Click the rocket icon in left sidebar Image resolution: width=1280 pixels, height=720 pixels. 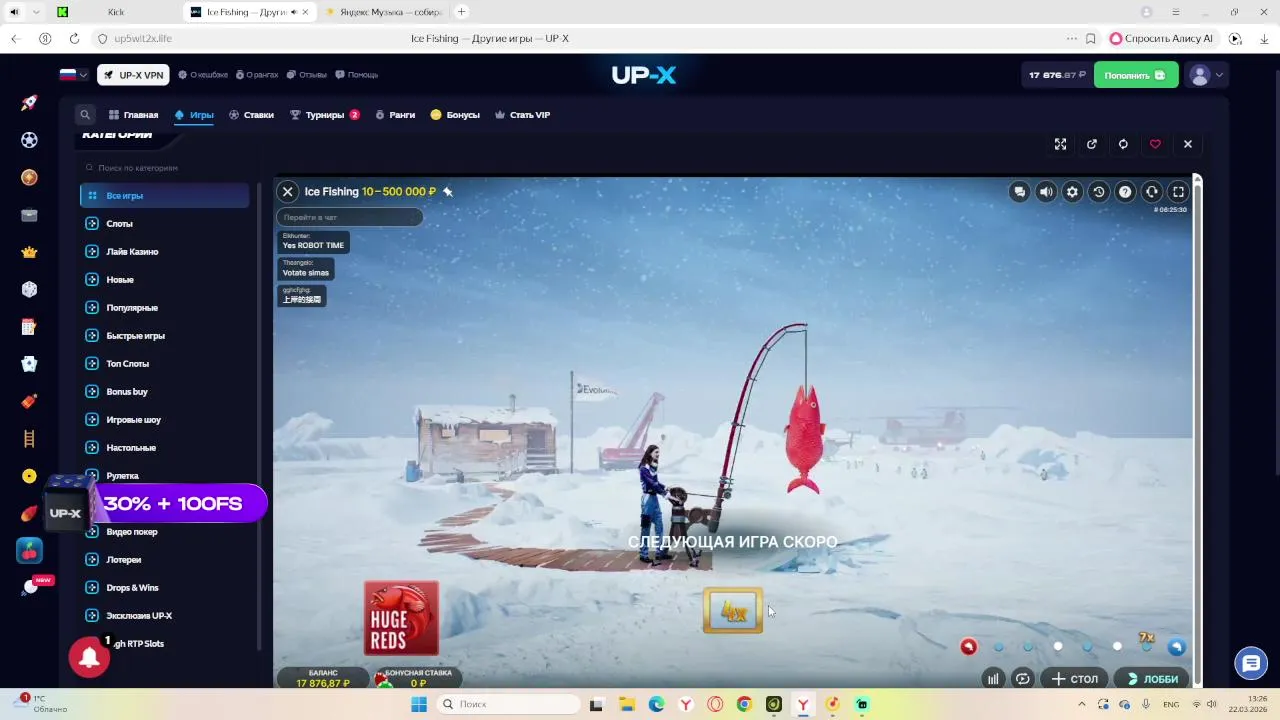tap(29, 103)
